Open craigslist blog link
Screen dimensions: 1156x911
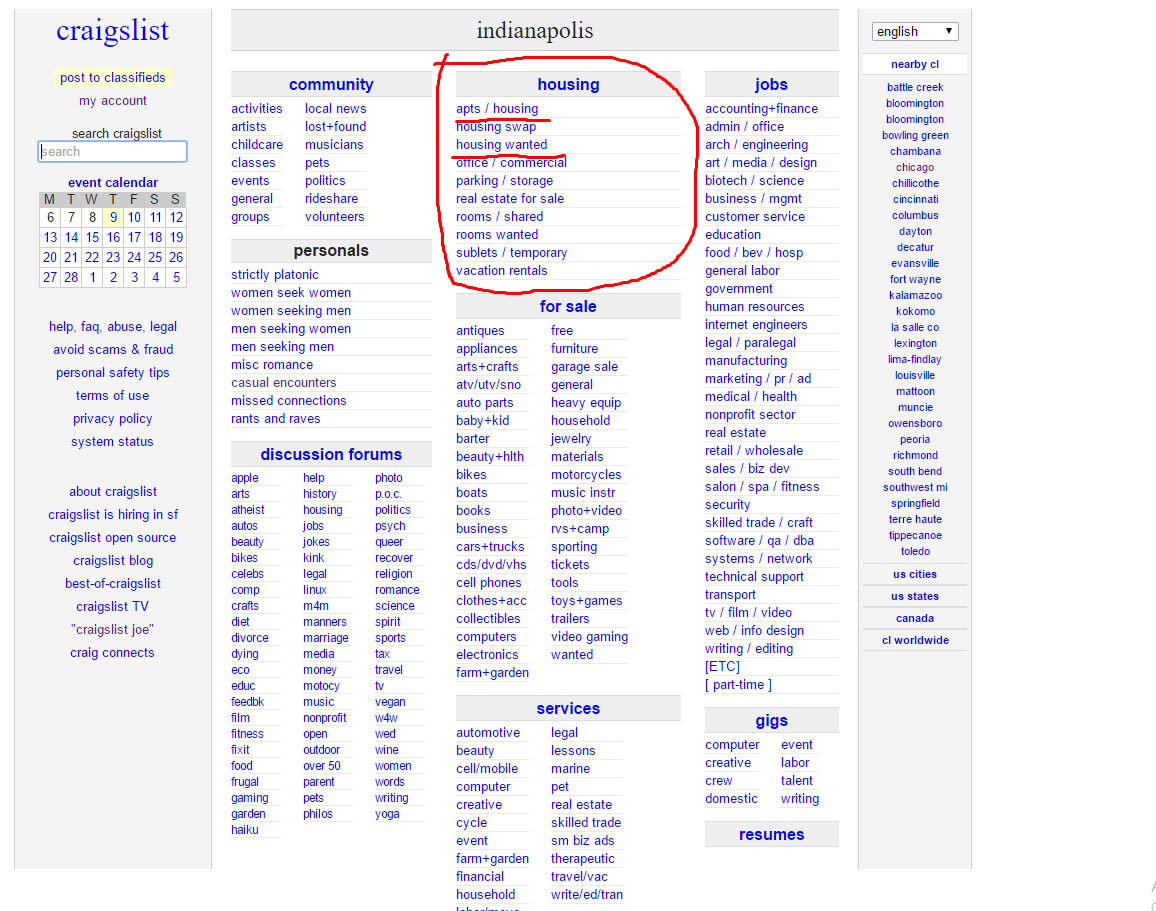point(113,560)
